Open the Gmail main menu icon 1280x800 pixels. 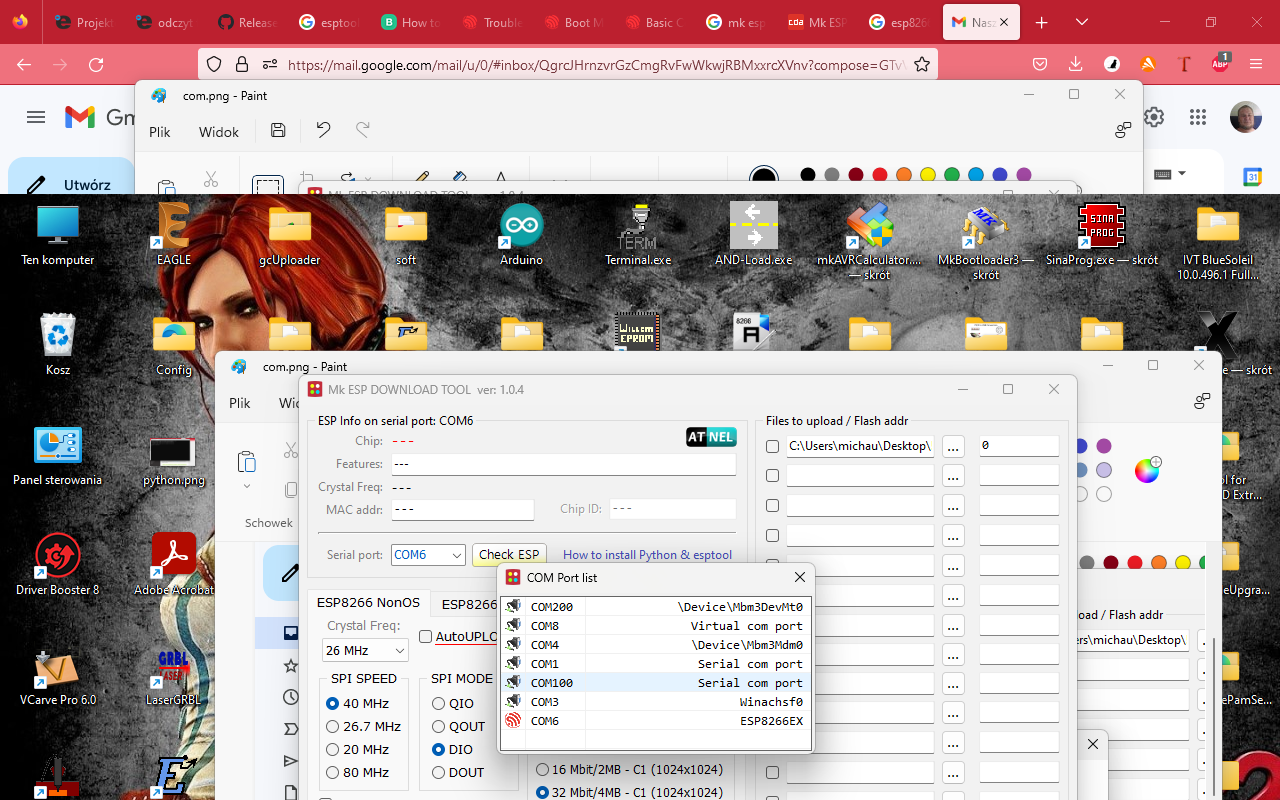(x=36, y=117)
